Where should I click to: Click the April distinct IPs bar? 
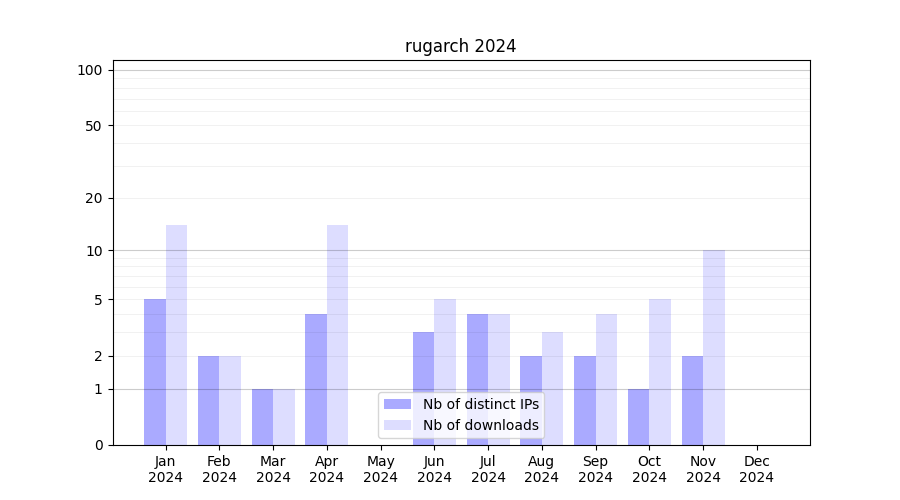pos(316,379)
